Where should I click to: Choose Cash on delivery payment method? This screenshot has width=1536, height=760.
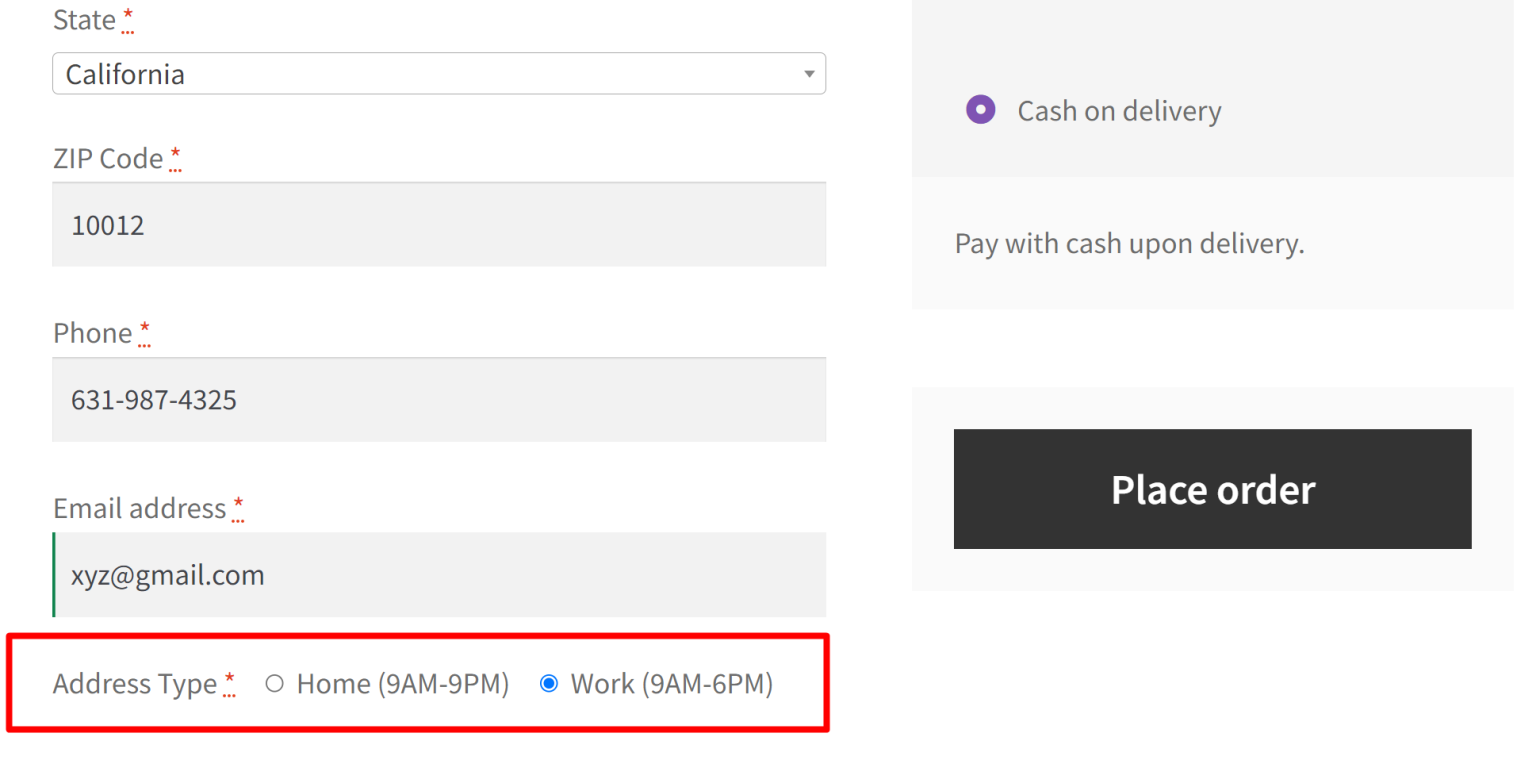click(981, 109)
